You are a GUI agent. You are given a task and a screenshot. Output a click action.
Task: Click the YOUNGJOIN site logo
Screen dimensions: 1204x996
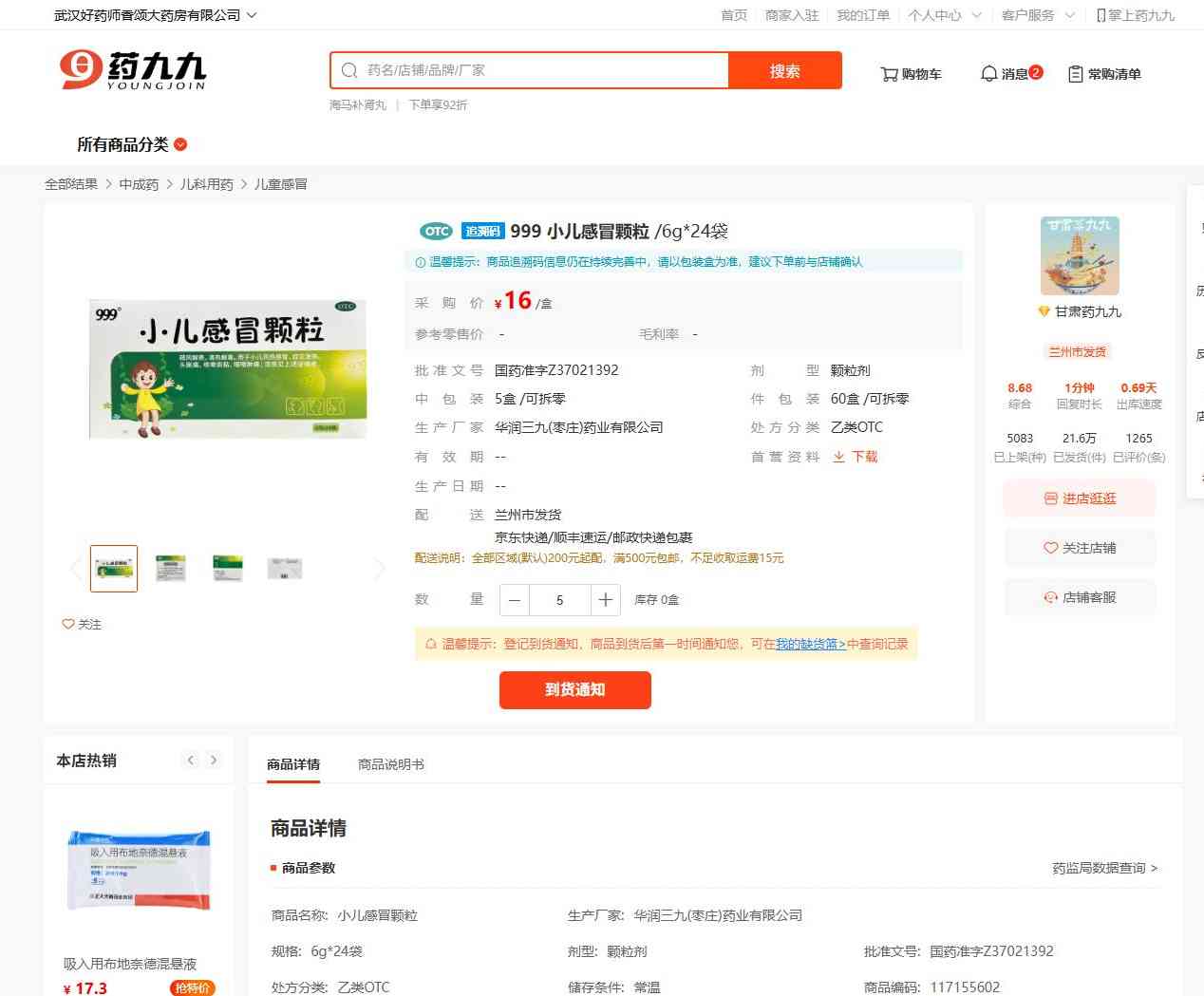(x=133, y=70)
